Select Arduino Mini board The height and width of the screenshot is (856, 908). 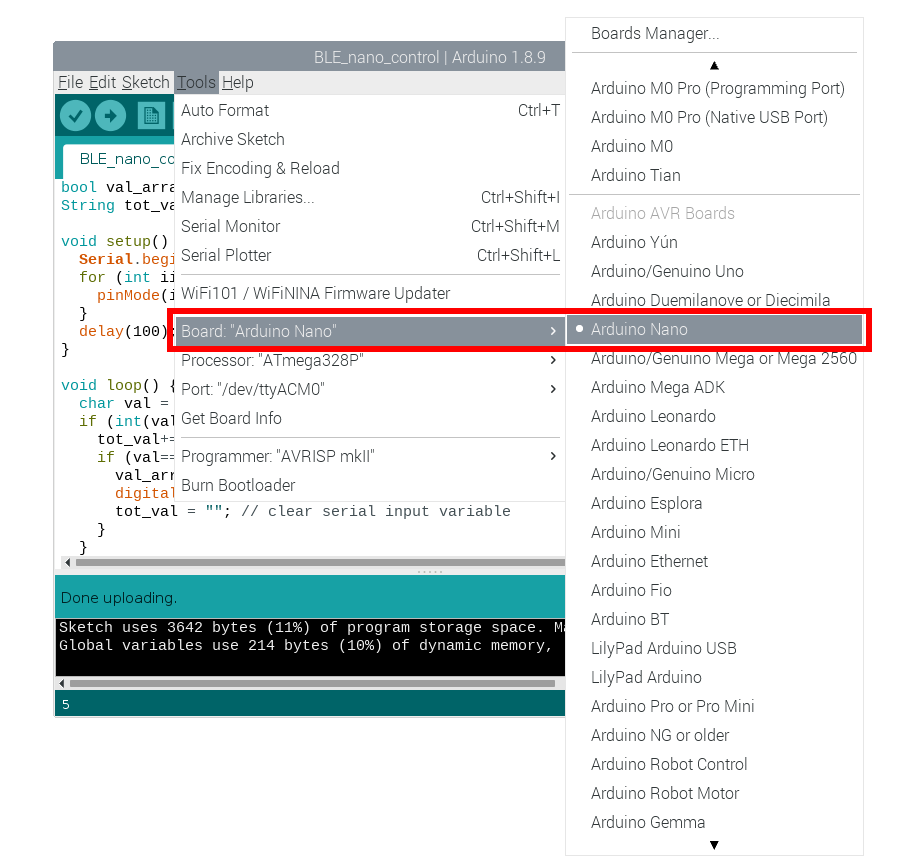point(714,532)
